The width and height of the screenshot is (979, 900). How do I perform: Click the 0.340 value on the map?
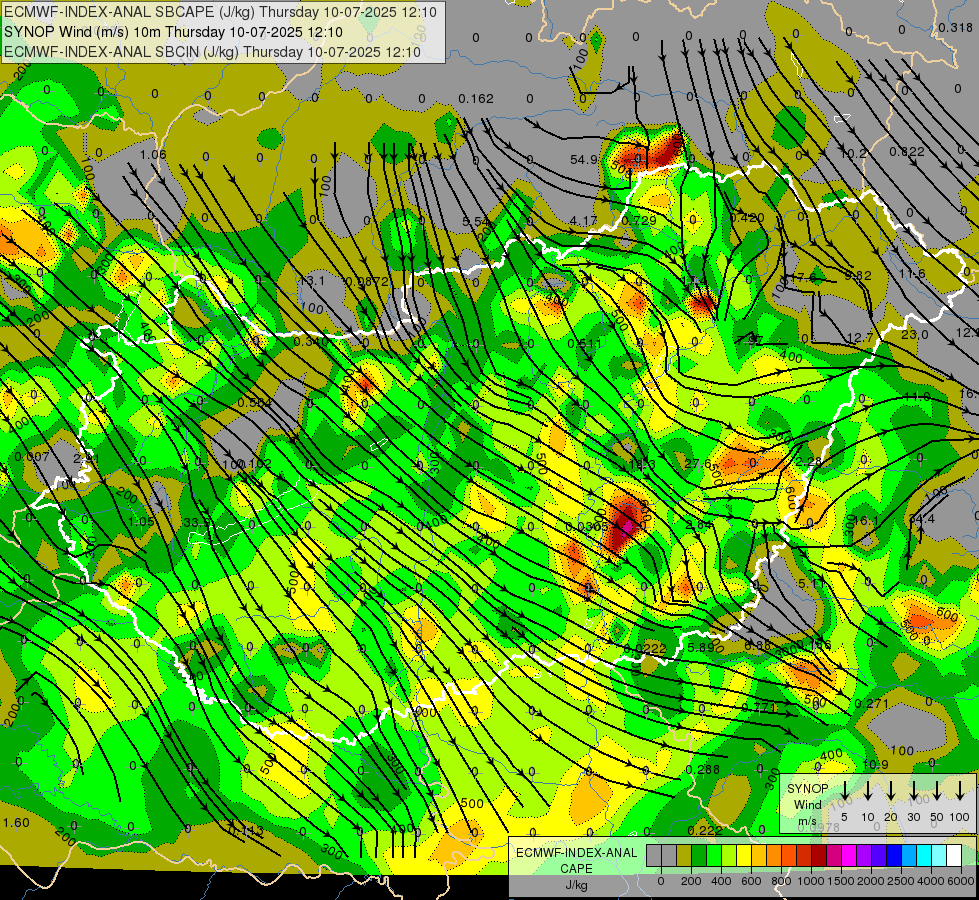311,342
